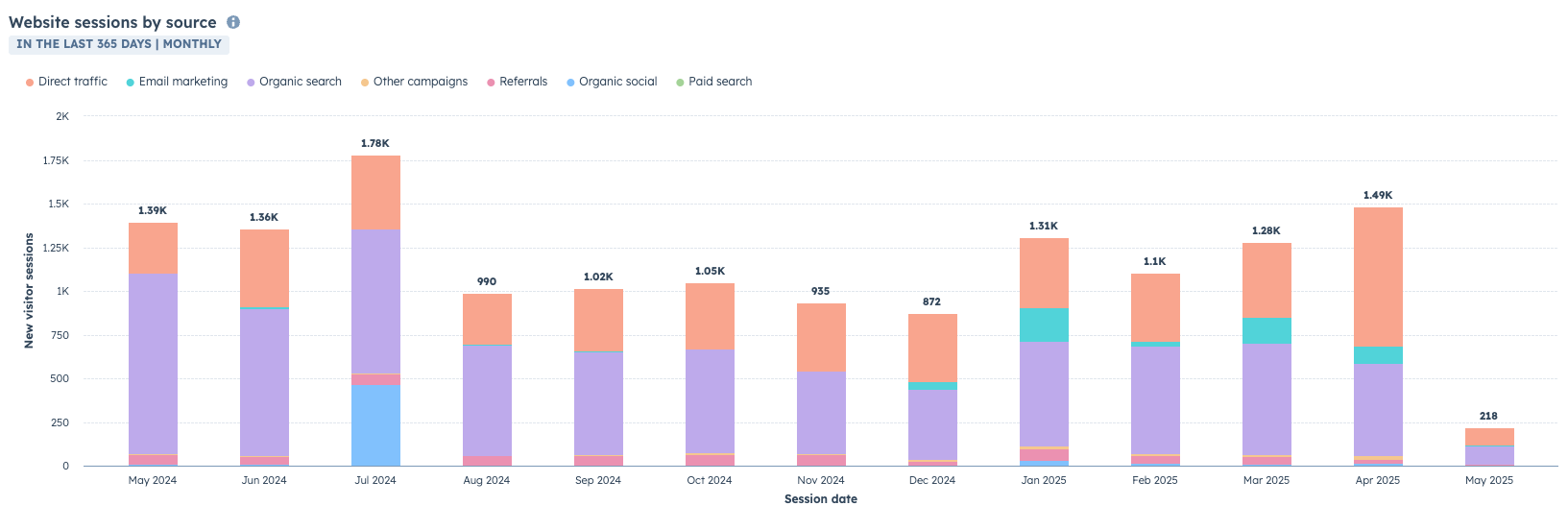1568x530 pixels.
Task: Select the May 2025 bar labeled 218
Action: click(x=1488, y=446)
